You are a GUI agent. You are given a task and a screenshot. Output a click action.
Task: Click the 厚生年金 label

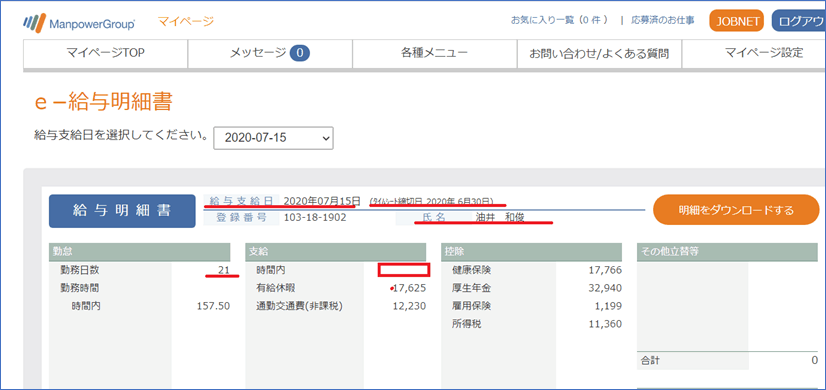point(471,288)
